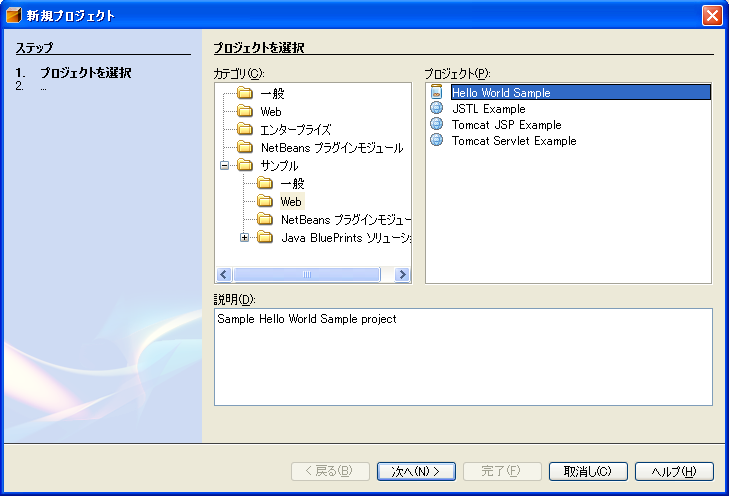Select Web under サンプル
The image size is (729, 496).
point(292,202)
